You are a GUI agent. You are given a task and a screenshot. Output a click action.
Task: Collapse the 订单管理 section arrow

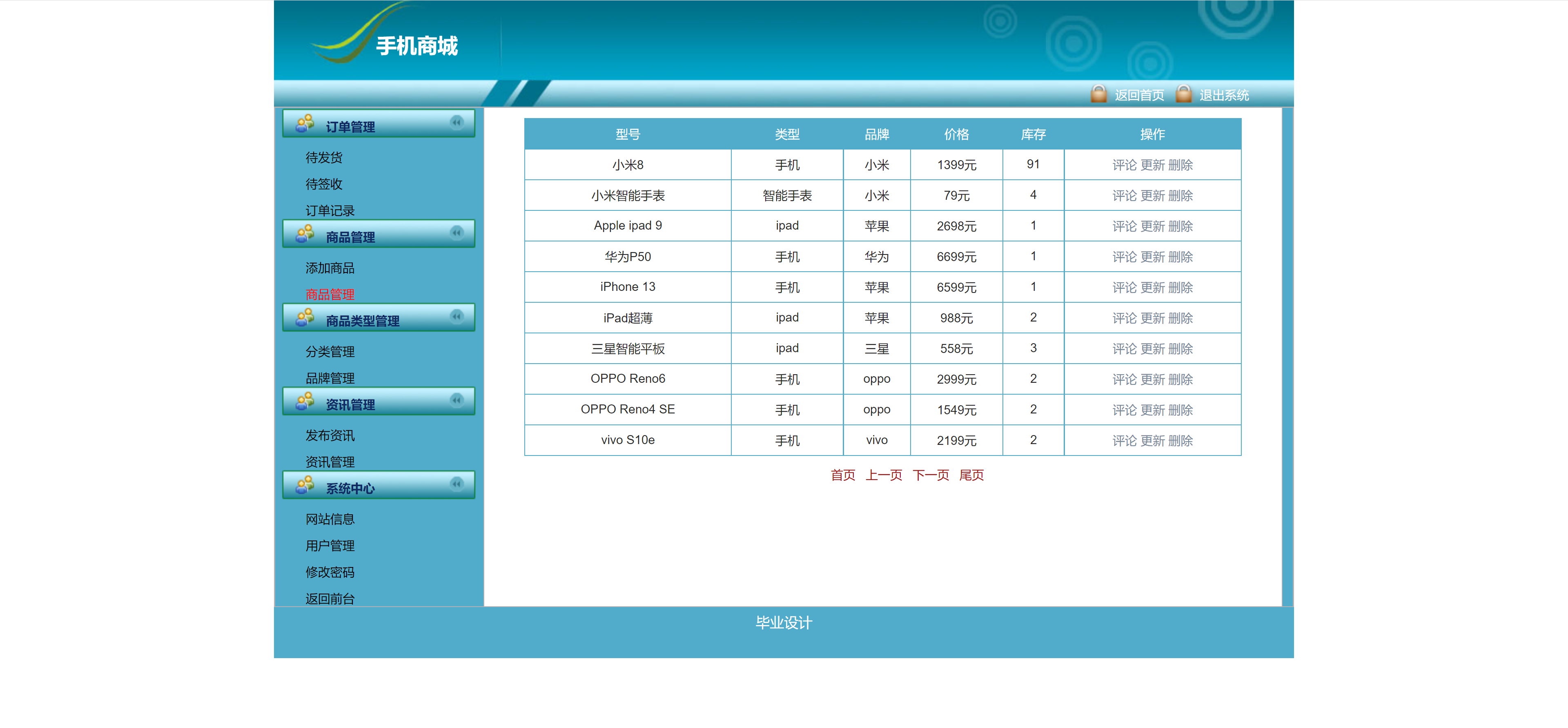(457, 123)
